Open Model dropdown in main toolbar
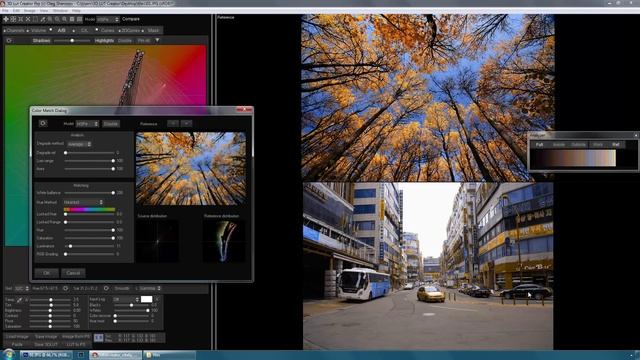Viewport: 640px width, 360px height. coord(108,19)
